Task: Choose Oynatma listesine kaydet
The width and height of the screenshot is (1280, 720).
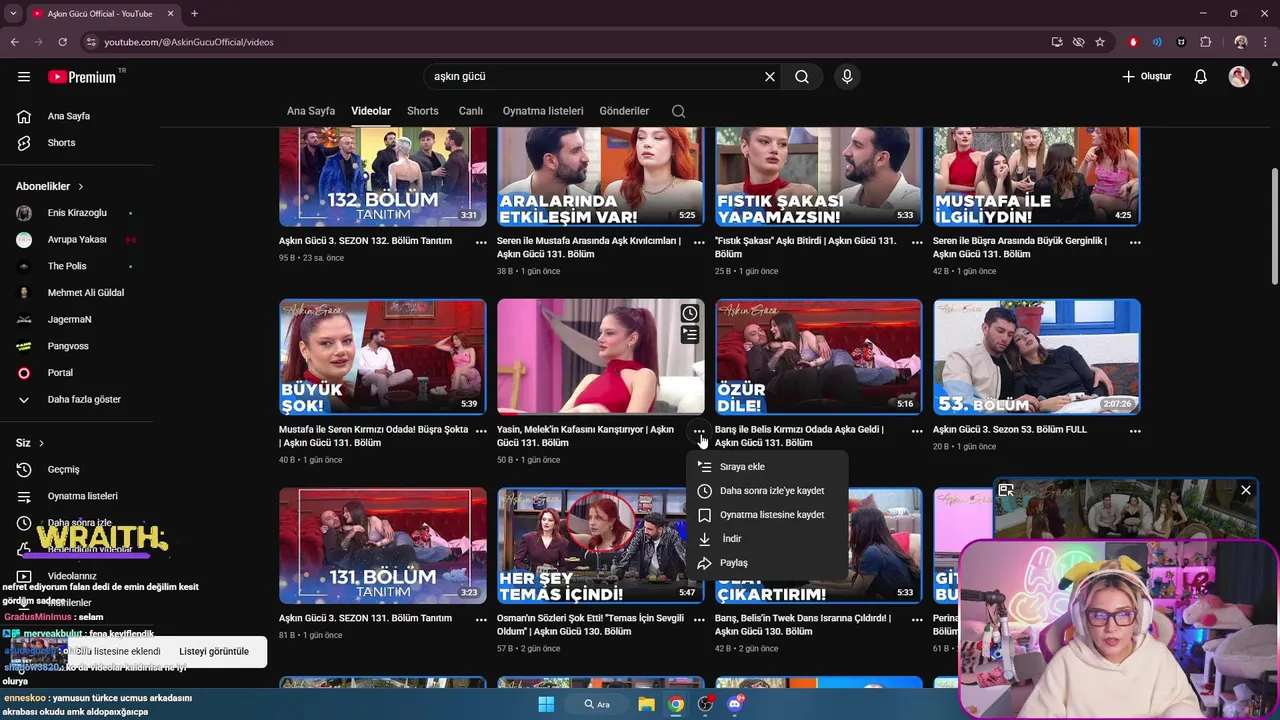Action: [x=767, y=515]
